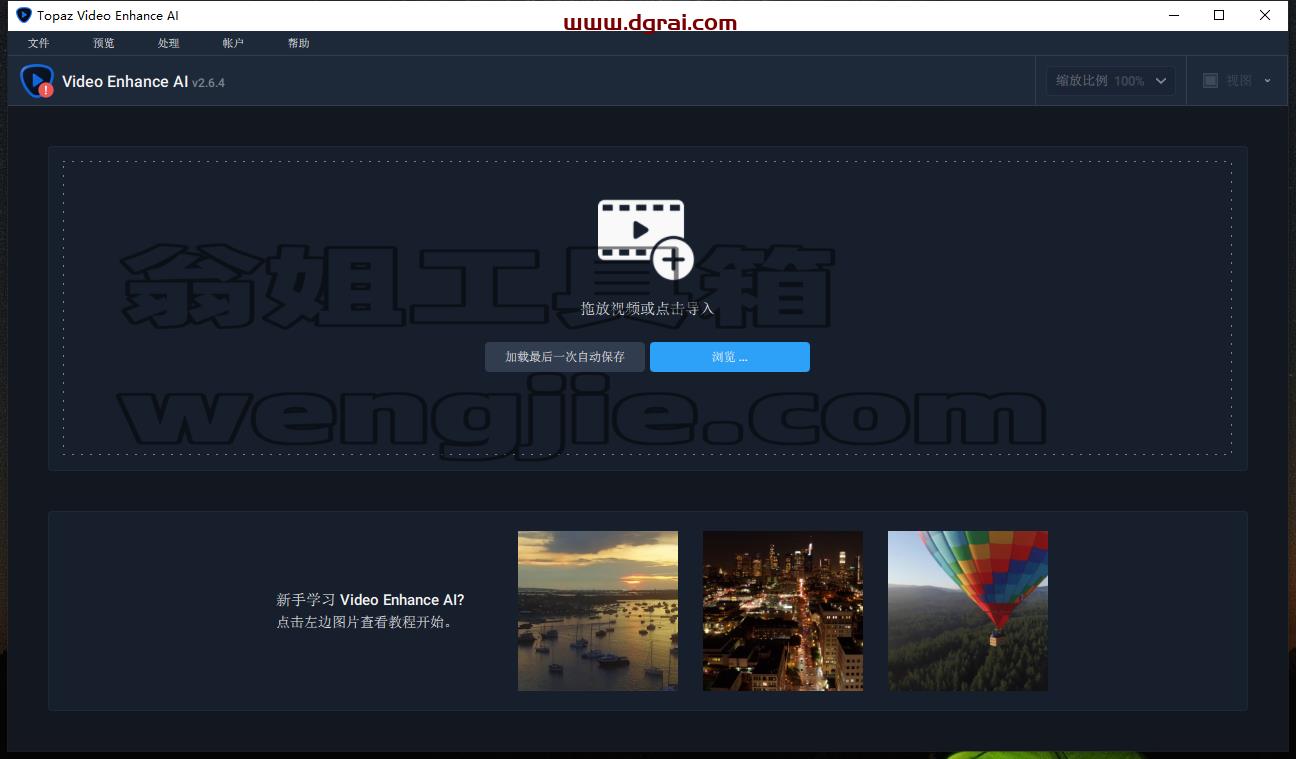Click the arrow on the zoom ratio combo box
Viewport: 1296px width, 759px height.
(x=1161, y=81)
